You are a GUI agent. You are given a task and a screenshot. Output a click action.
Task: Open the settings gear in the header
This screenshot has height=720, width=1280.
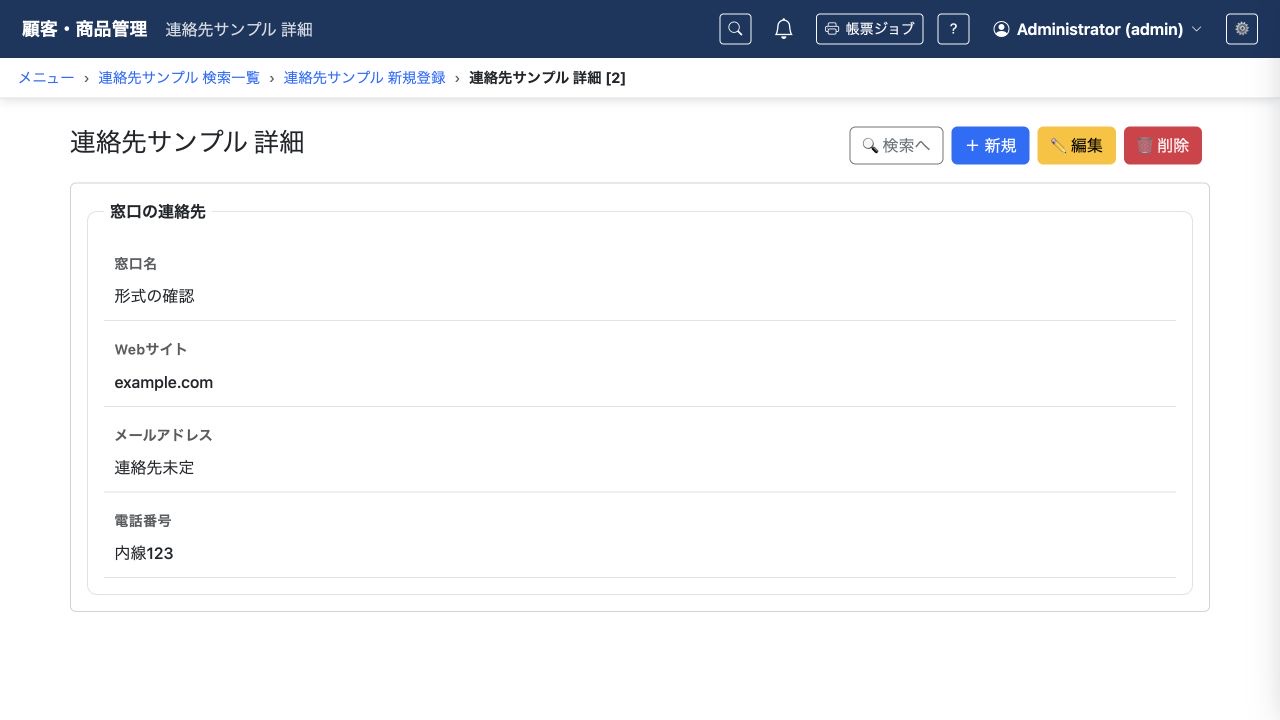(1242, 29)
